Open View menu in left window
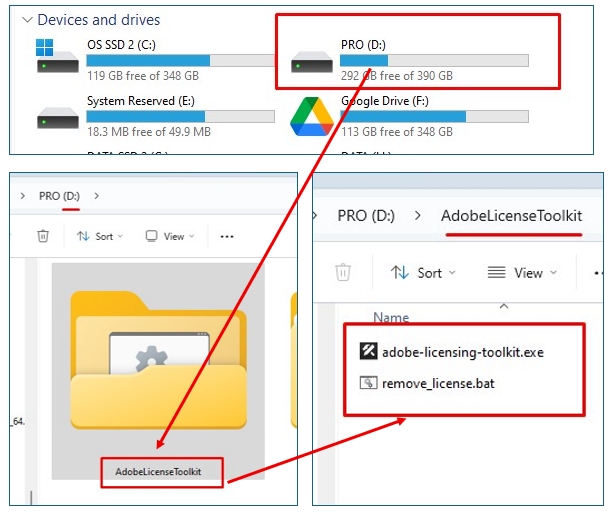Screen dimensions: 613x515 point(170,236)
